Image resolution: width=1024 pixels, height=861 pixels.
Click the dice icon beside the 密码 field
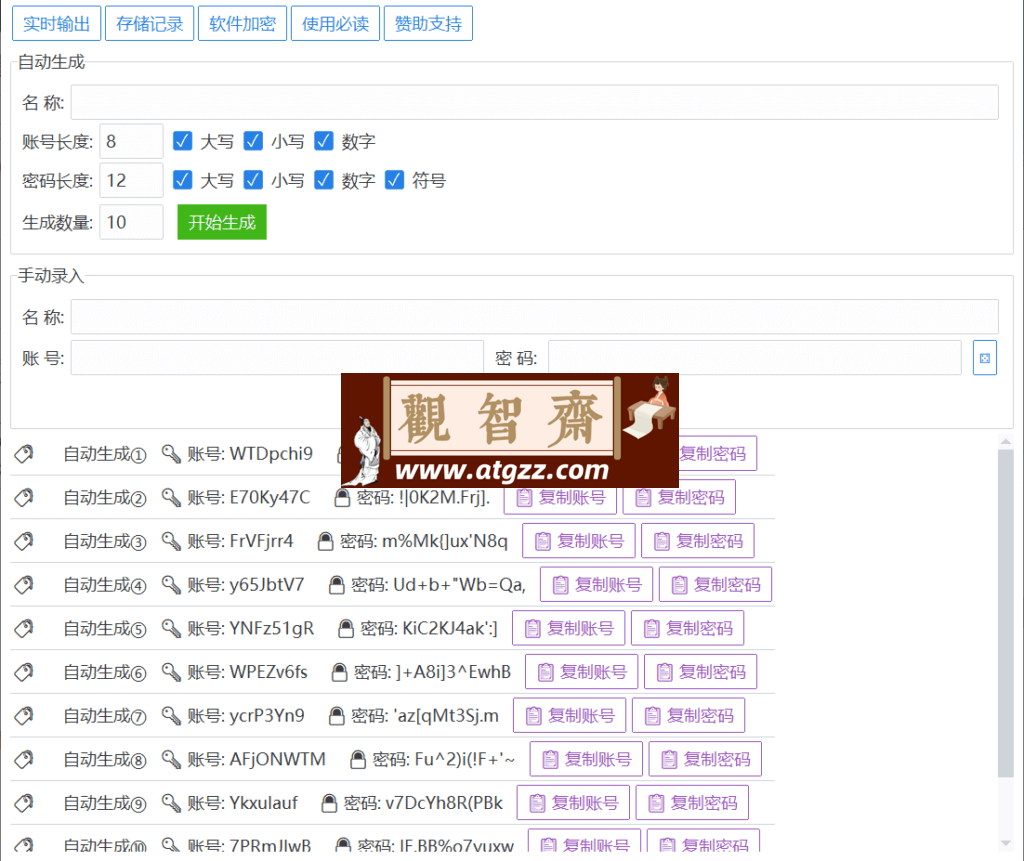[985, 357]
